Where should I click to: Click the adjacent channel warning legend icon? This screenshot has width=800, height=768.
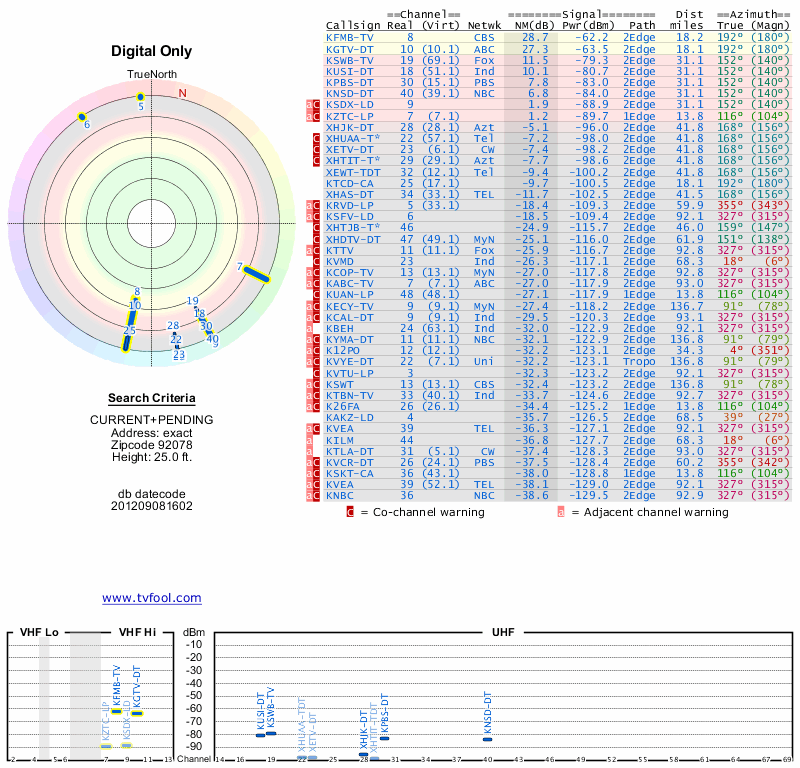point(560,512)
